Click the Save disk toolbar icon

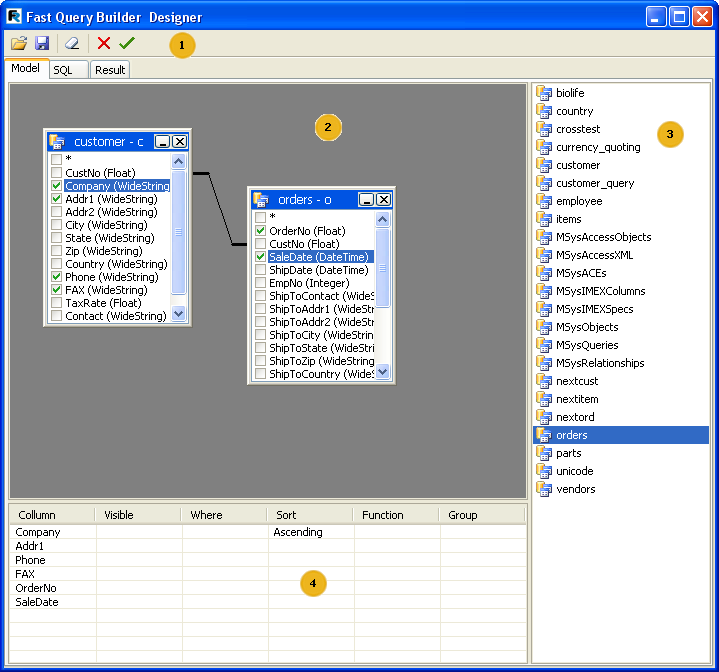coord(42,44)
